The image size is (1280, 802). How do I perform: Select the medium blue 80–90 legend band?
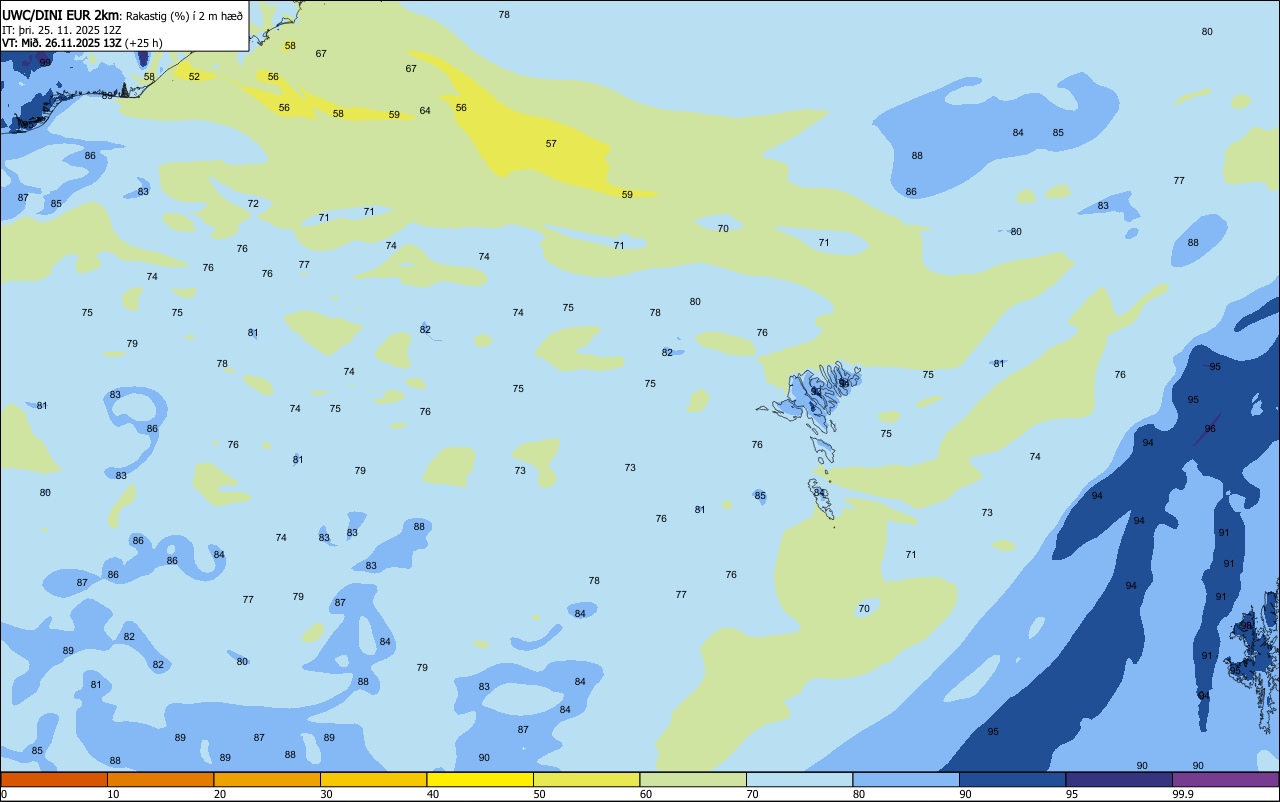(x=906, y=779)
